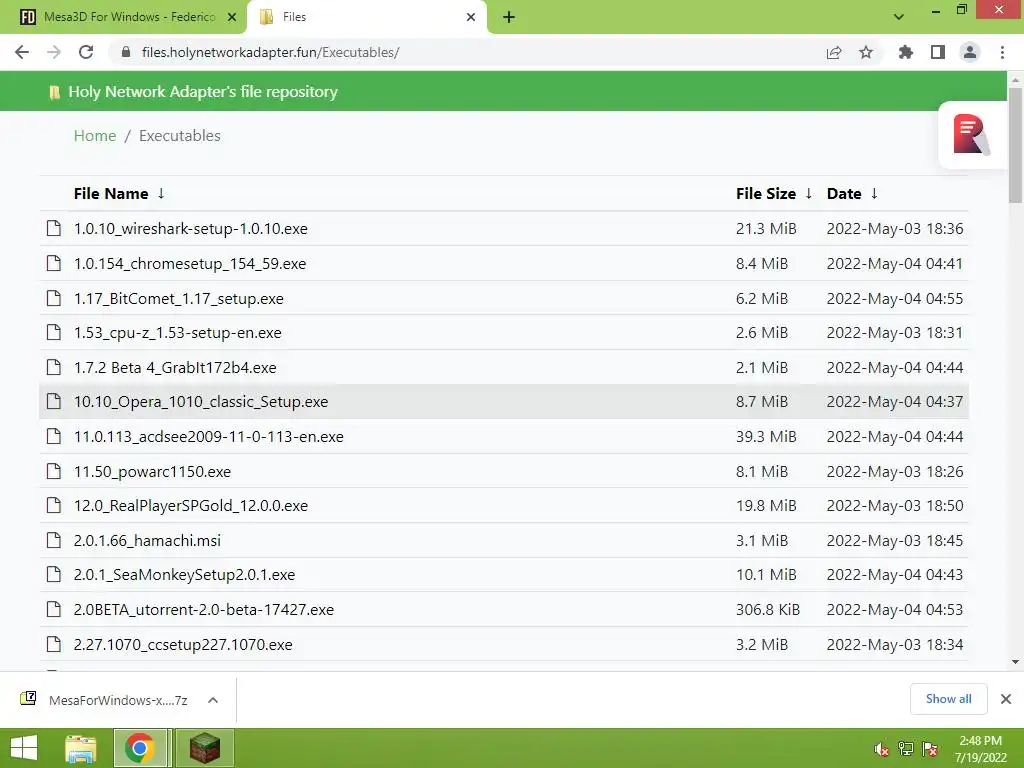
Task: Download 2.27.1070_ccsetup227.1070.exe
Action: tap(183, 645)
